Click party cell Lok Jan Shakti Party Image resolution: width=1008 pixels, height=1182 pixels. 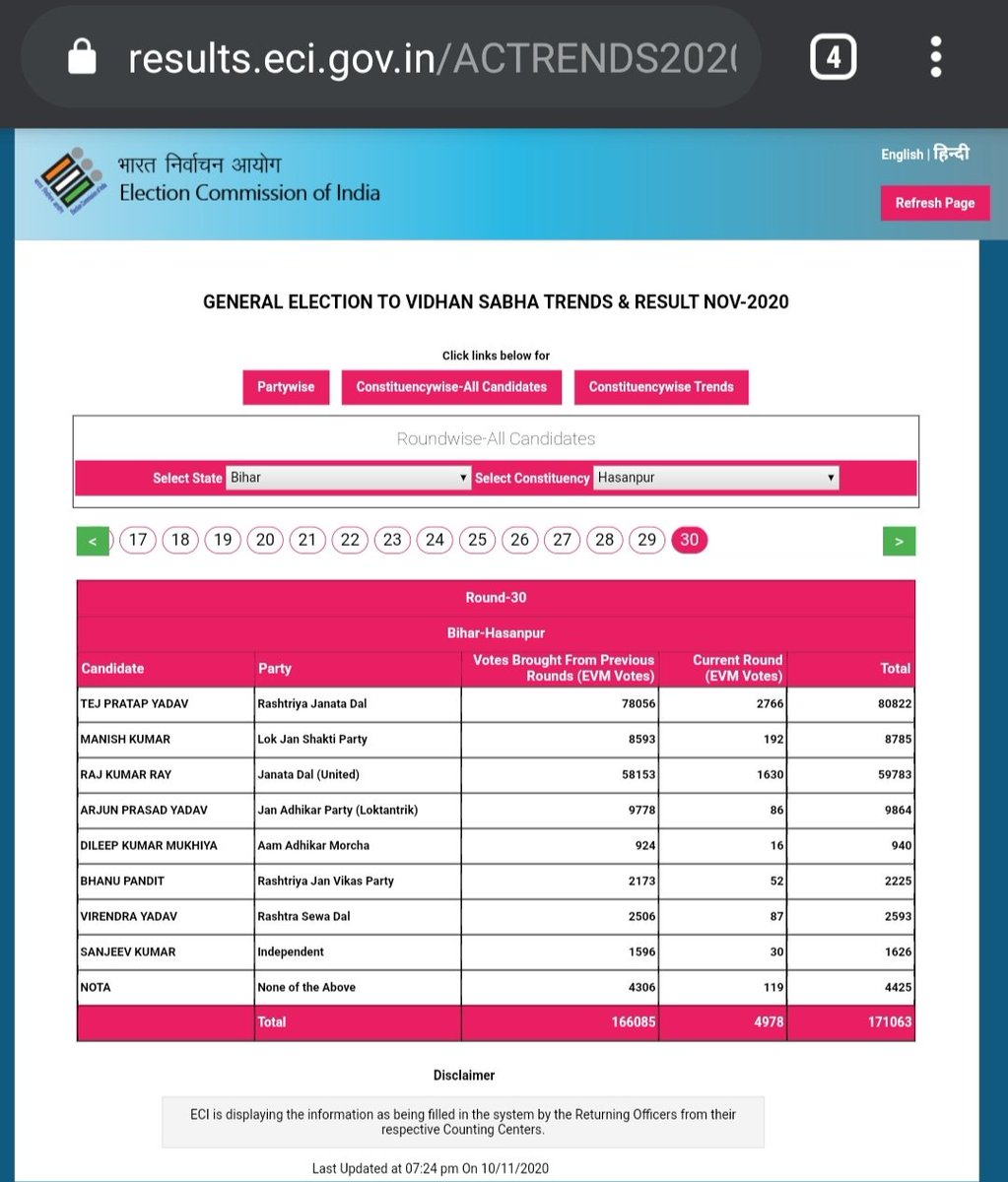coord(312,739)
